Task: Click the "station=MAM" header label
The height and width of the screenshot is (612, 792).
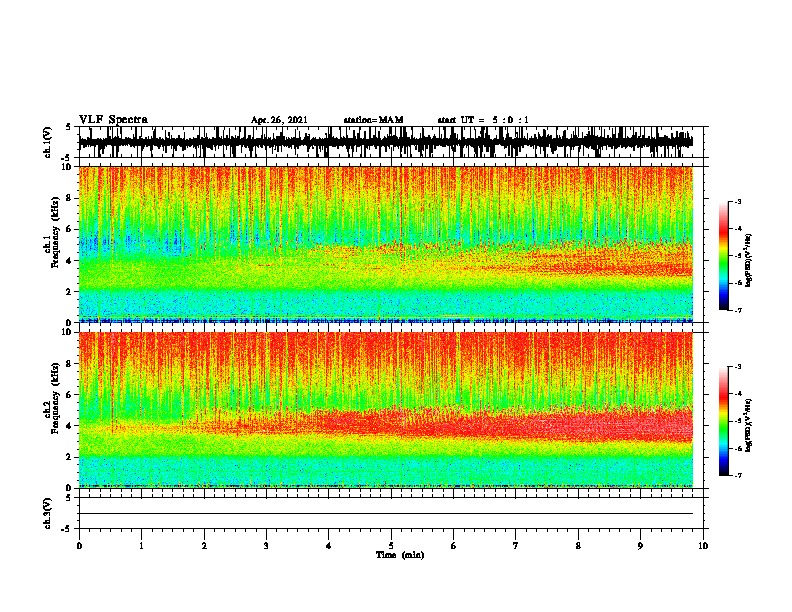Action: pyautogui.click(x=373, y=120)
